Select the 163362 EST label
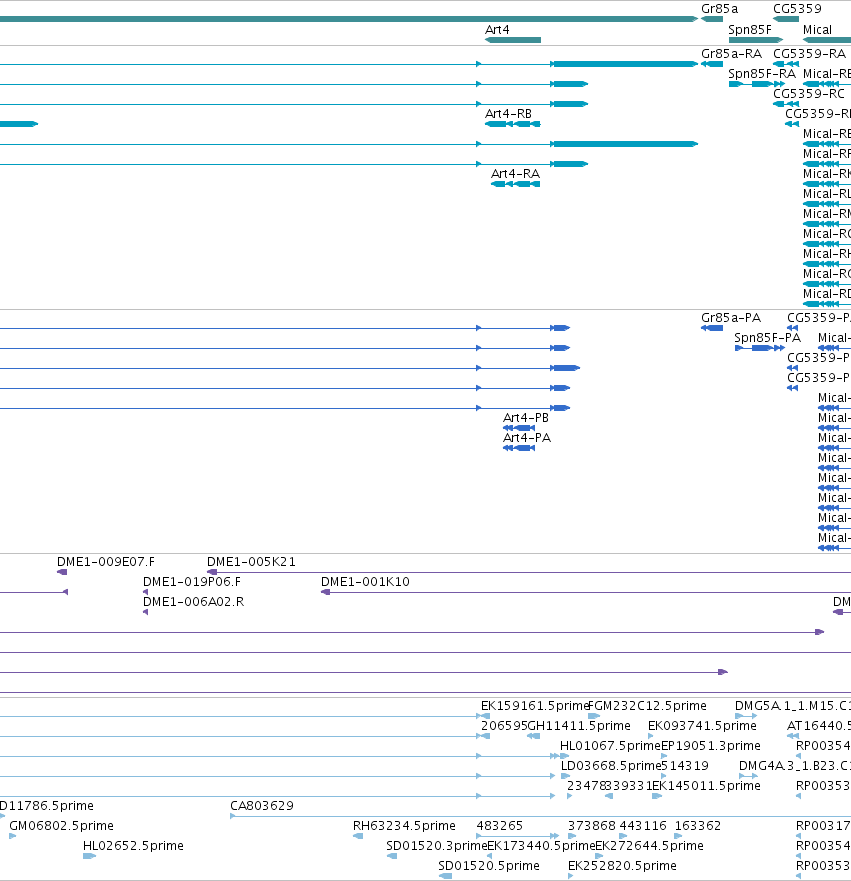The width and height of the screenshot is (851, 881). pyautogui.click(x=698, y=826)
